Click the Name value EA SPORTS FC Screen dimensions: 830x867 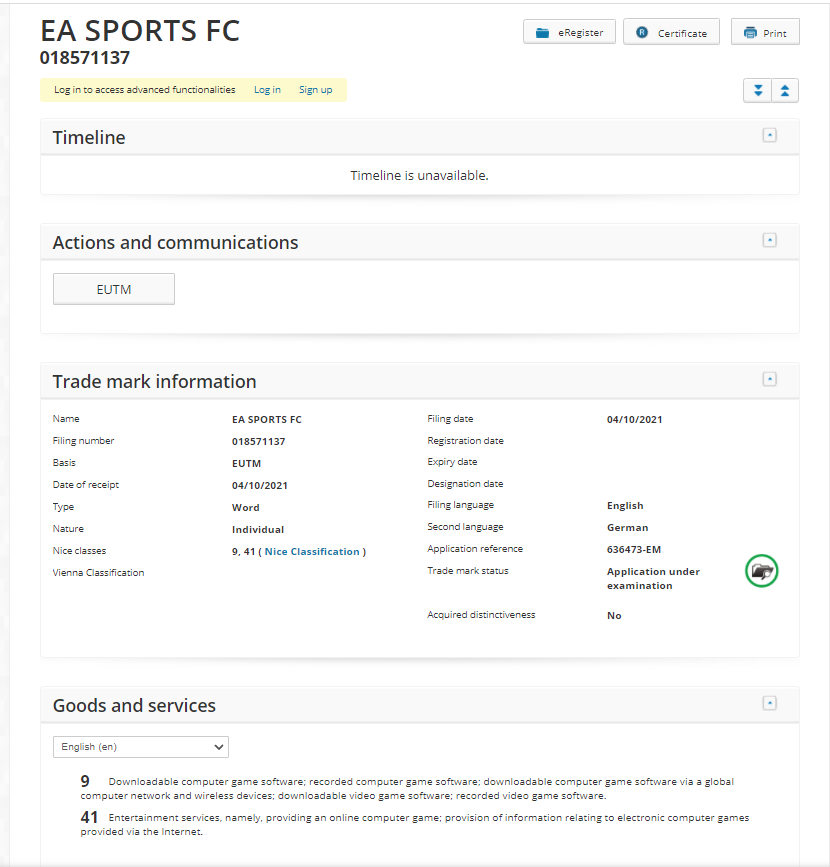pos(267,420)
